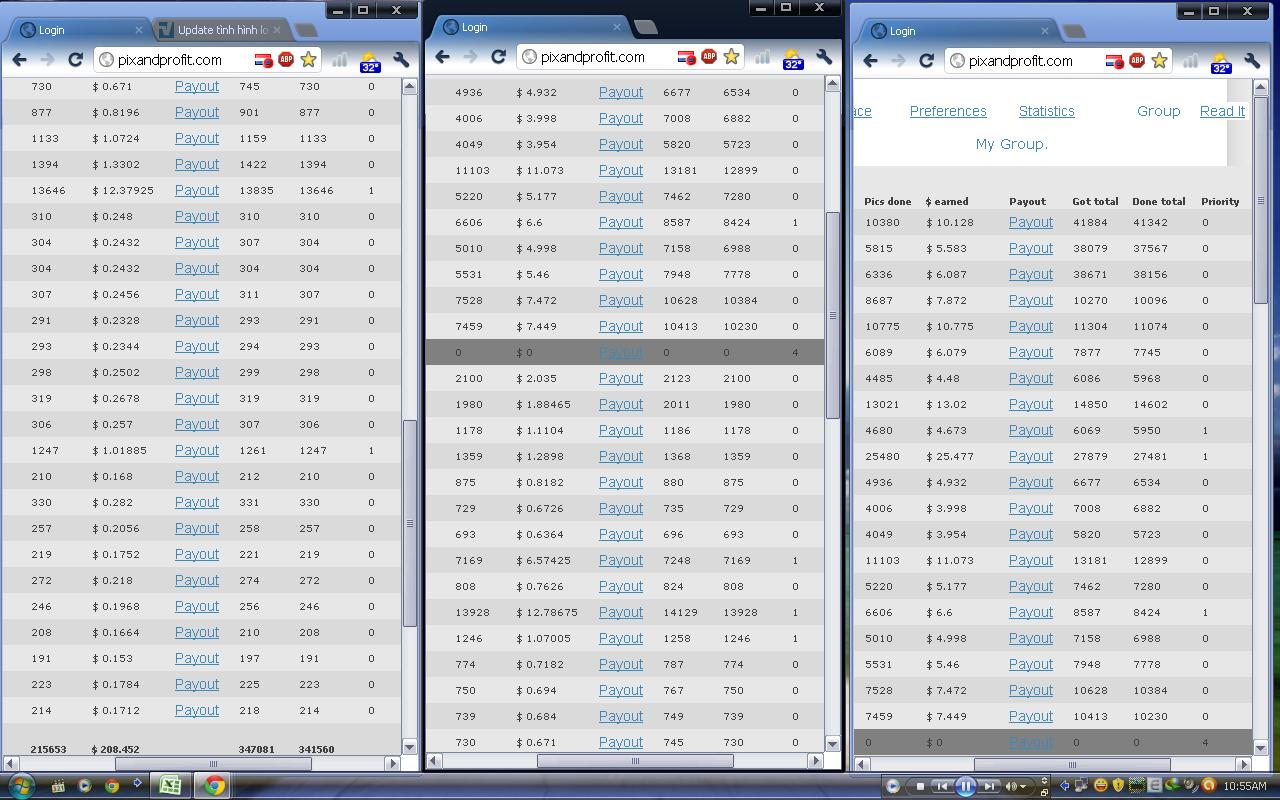Click the 'Pics done' column header in right window
The height and width of the screenshot is (800, 1280).
click(x=887, y=201)
